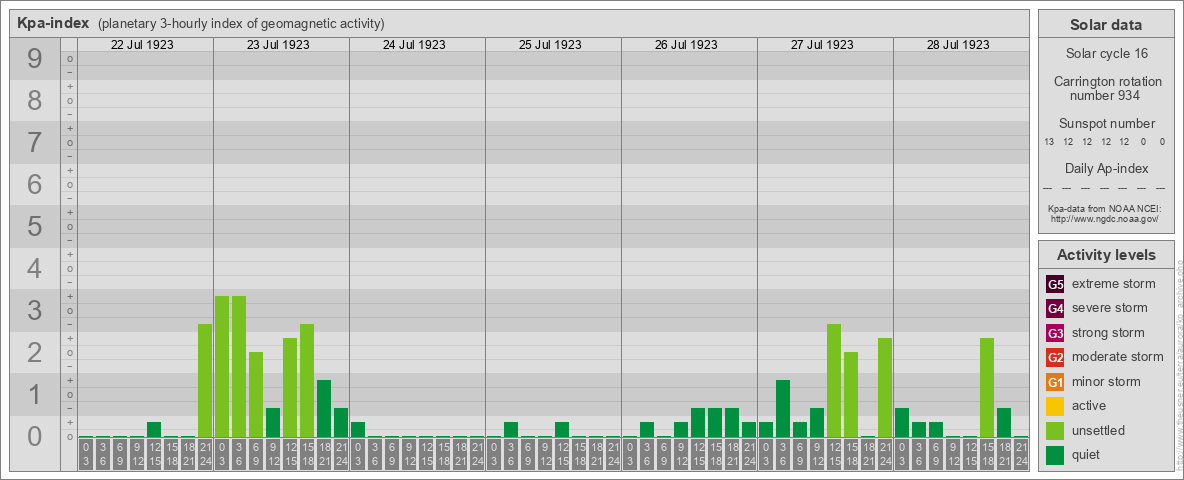Click the 'strong storm' legend label

pos(1108,333)
